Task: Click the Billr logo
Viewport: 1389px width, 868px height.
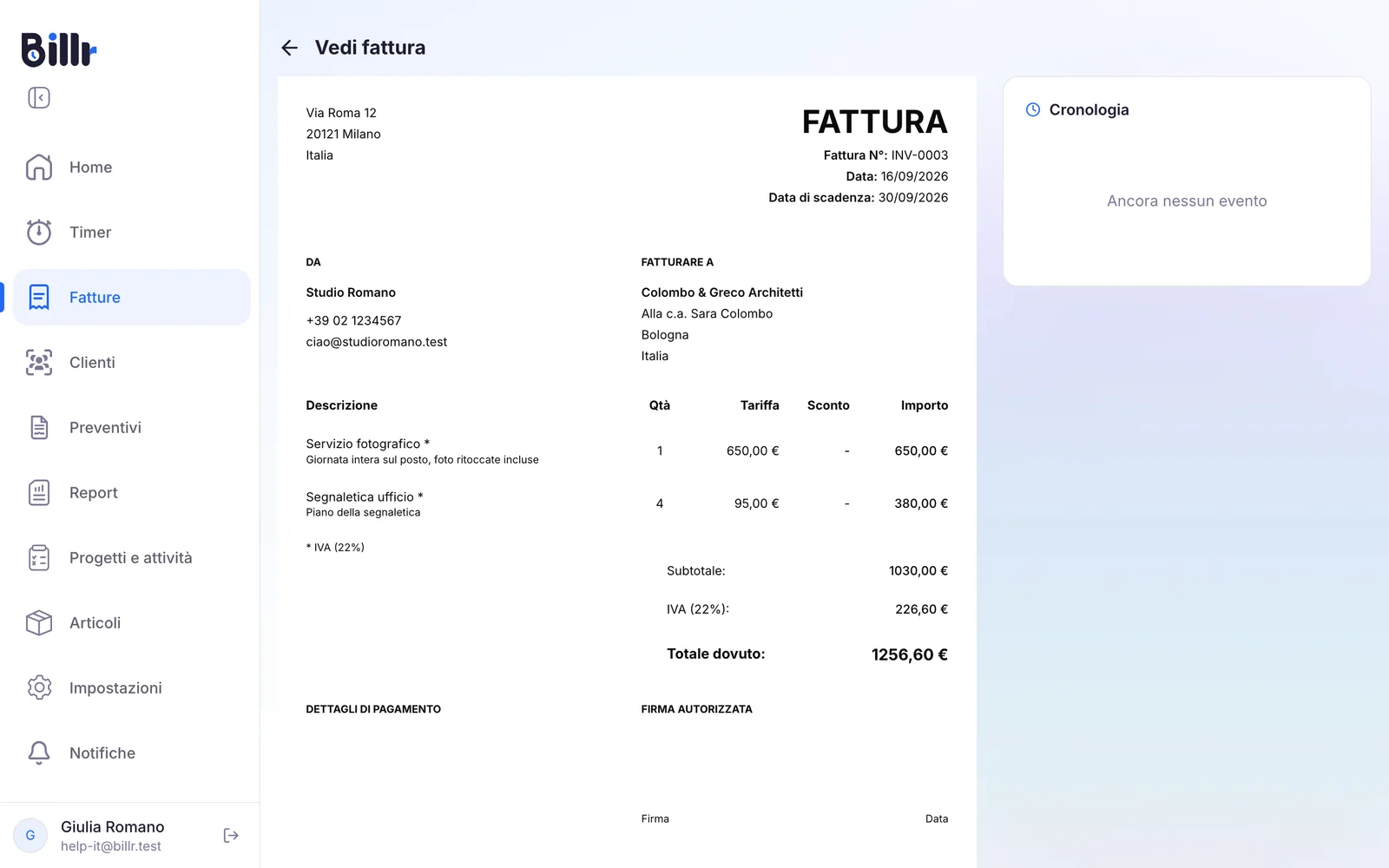Action: [58, 49]
